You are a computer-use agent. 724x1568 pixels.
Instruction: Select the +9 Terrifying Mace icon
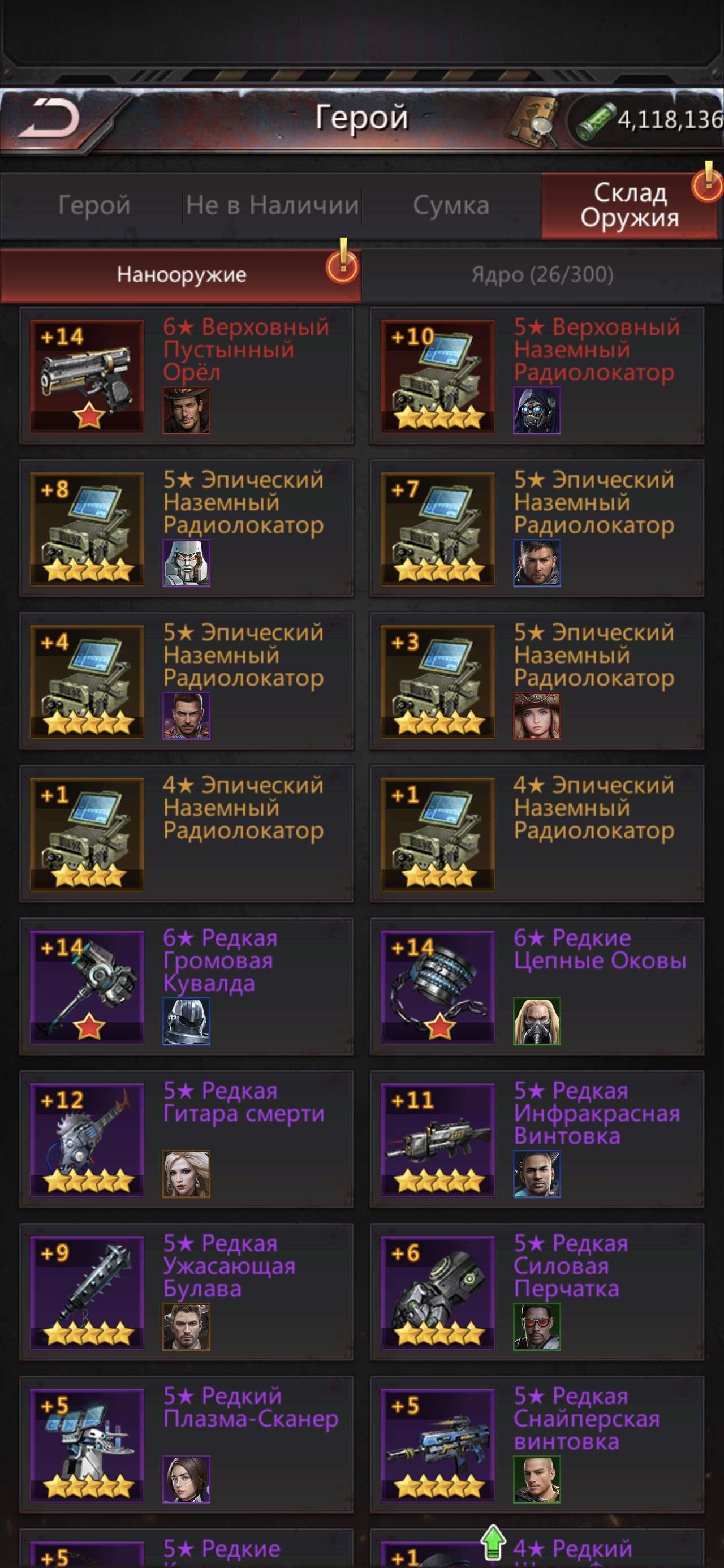[x=87, y=1293]
